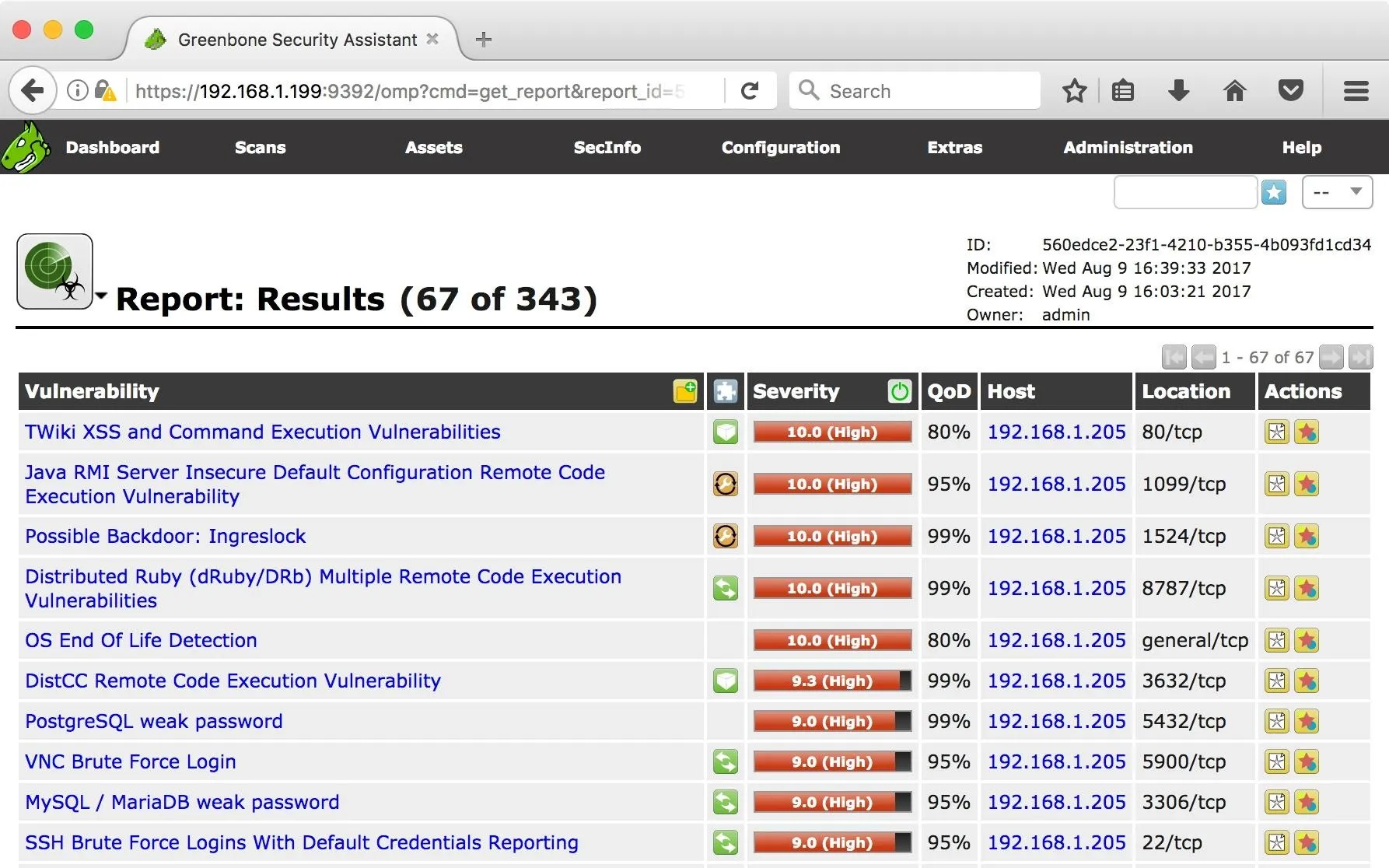Click host 192.168.1.205 in TWiki row
The image size is (1389, 868).
click(x=1056, y=432)
